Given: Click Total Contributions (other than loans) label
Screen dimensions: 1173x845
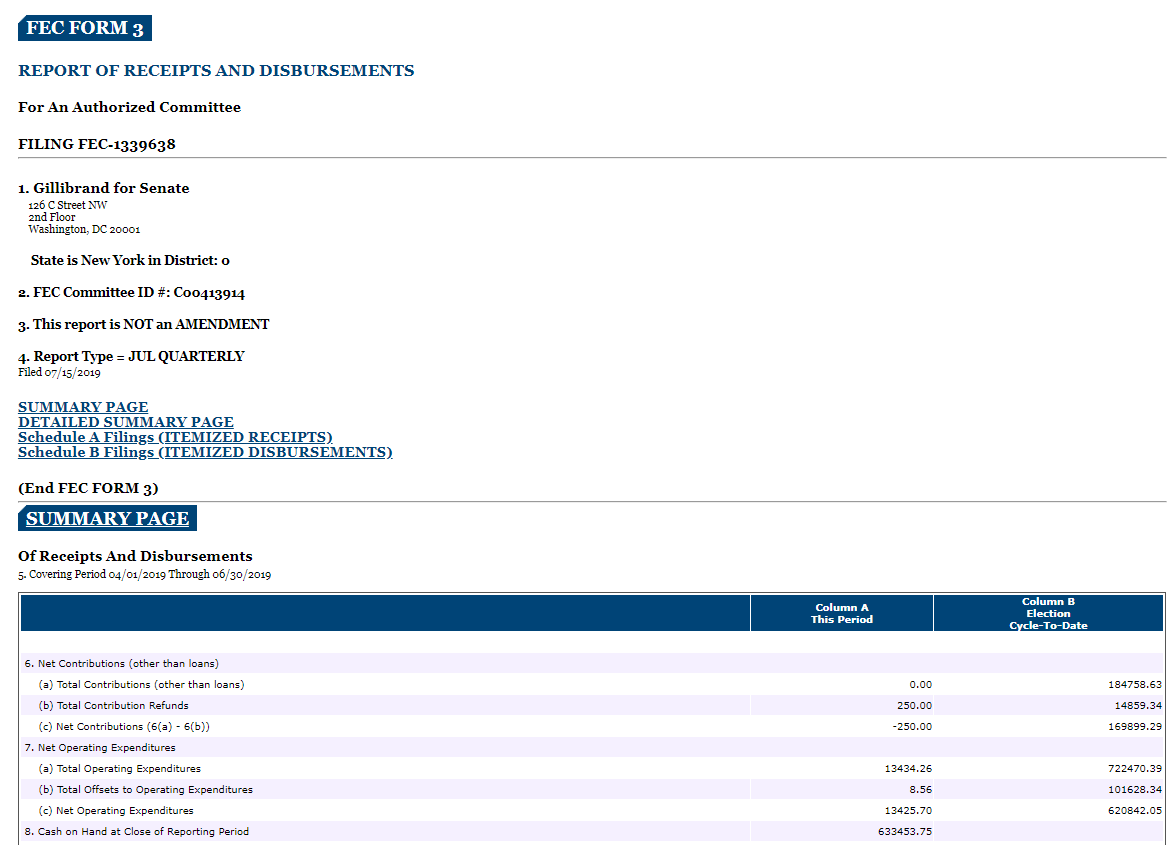Looking at the screenshot, I should (x=141, y=684).
